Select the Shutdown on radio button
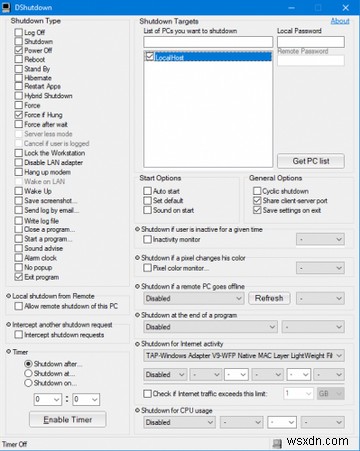Image resolution: width=360 pixels, height=451 pixels. click(x=28, y=383)
